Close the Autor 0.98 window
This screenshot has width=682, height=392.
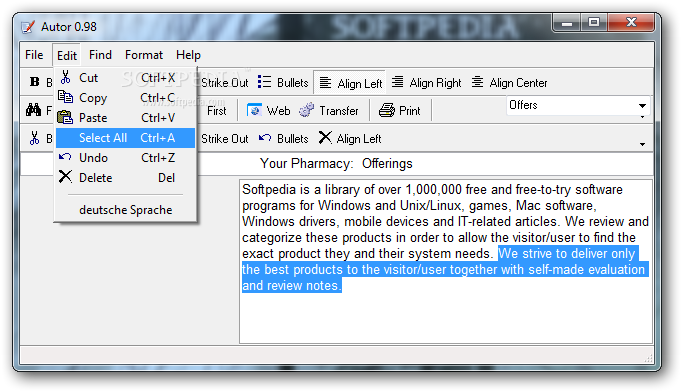(631, 23)
